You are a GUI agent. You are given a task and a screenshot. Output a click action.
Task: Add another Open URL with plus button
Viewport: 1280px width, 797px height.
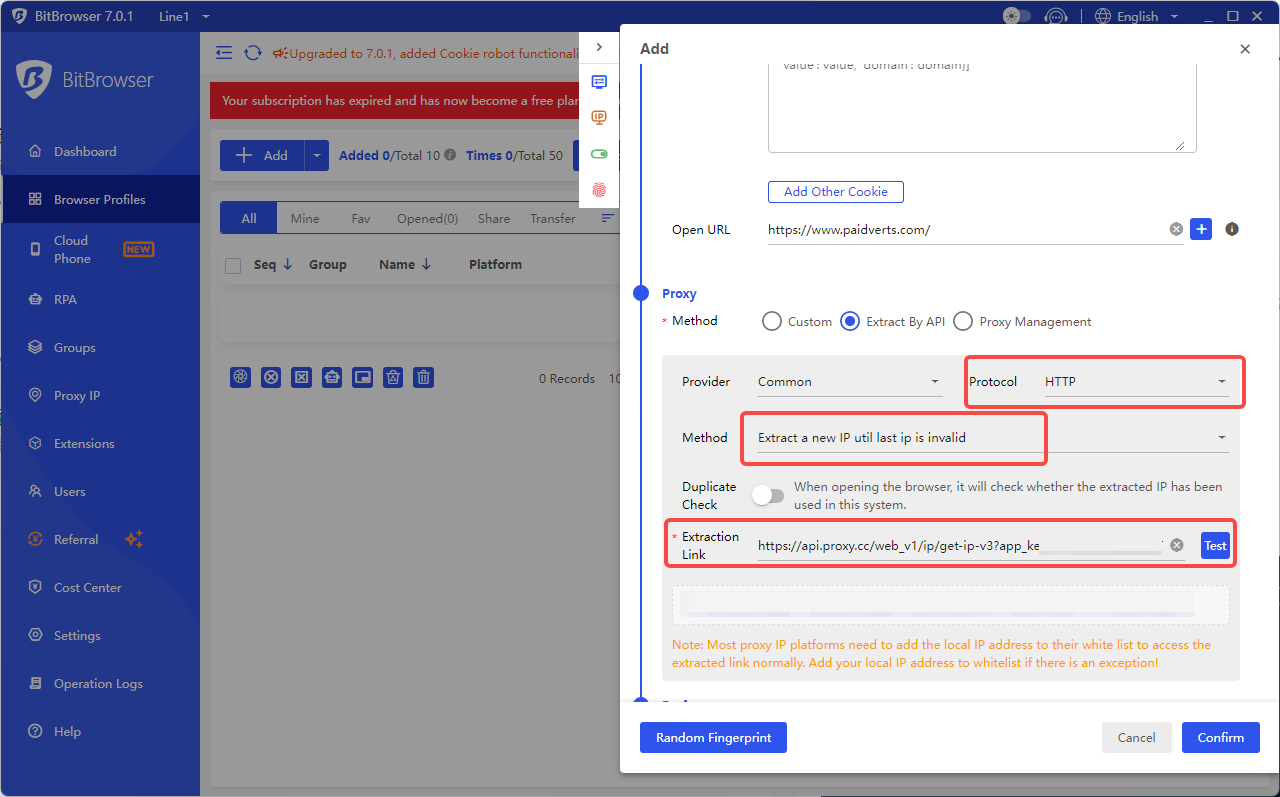pyautogui.click(x=1201, y=229)
